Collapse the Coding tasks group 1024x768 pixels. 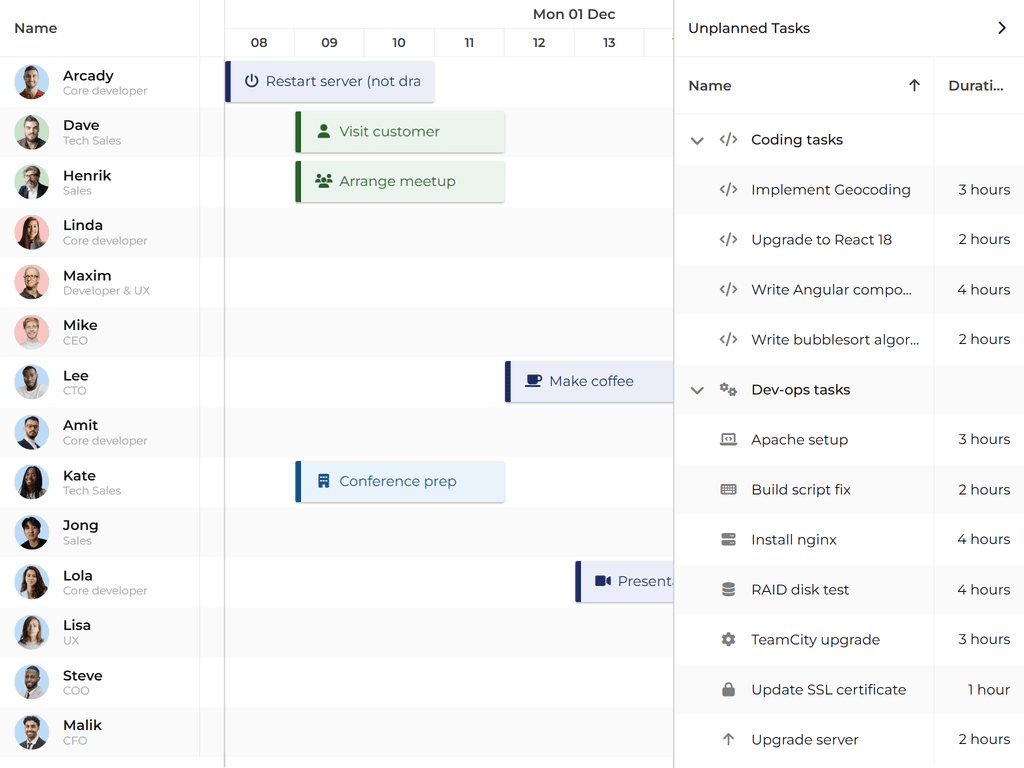[697, 140]
